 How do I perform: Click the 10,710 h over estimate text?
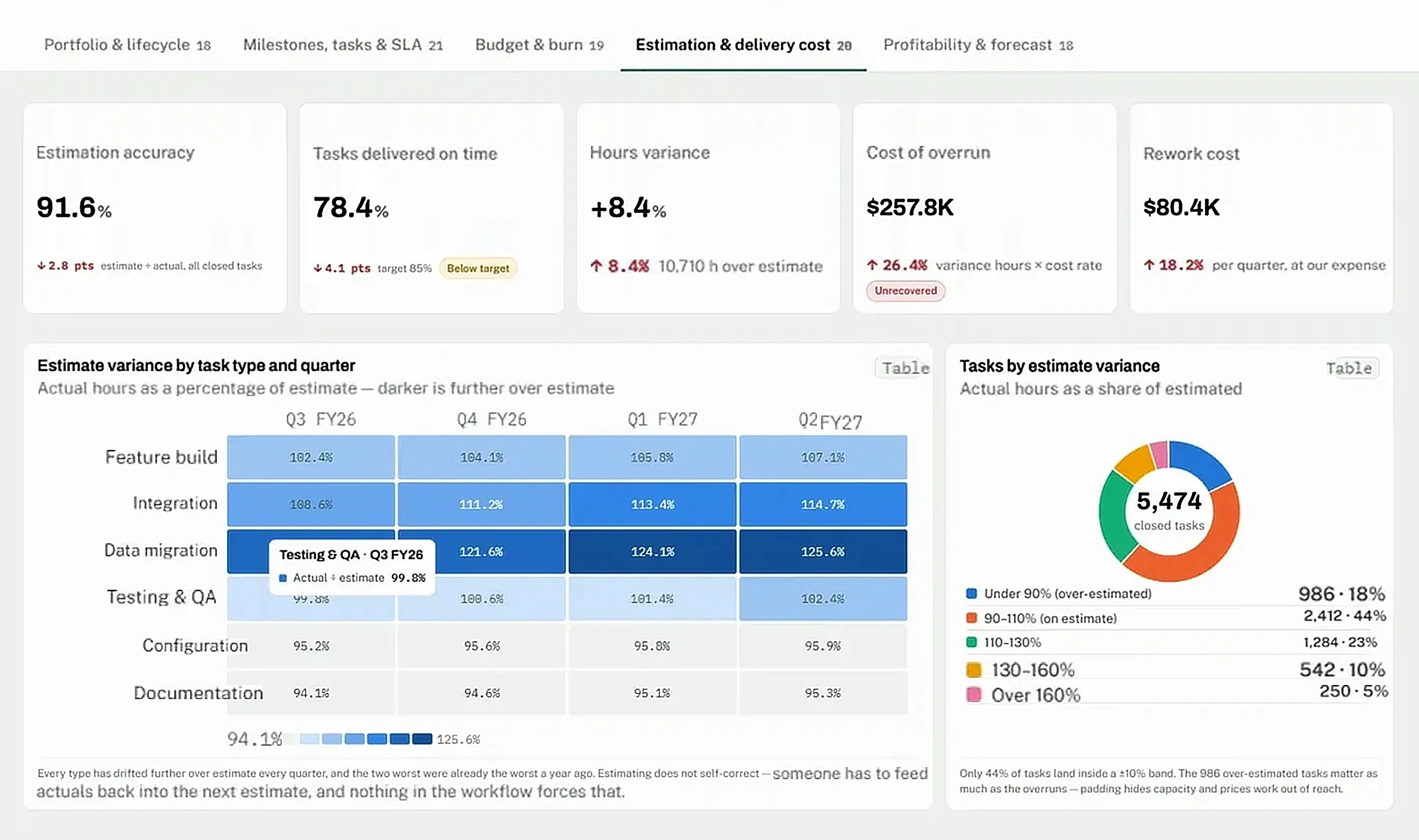point(740,266)
